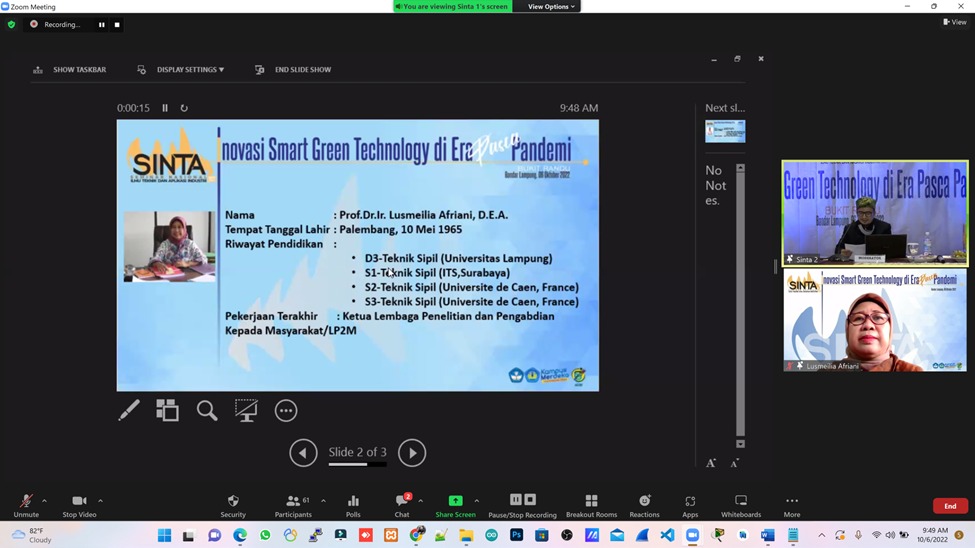
Task: Expand audio options arrow beside Unmute
Action: [x=44, y=501]
